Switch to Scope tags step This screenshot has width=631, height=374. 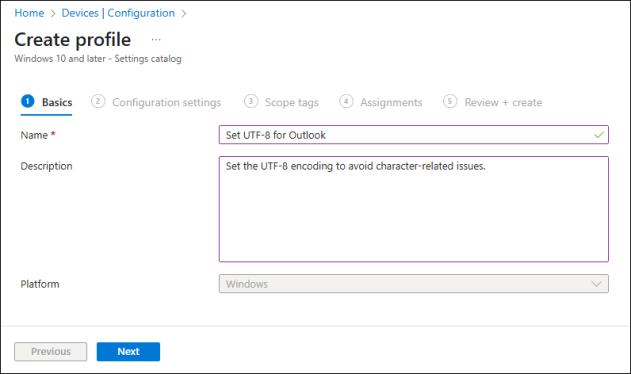coord(281,102)
